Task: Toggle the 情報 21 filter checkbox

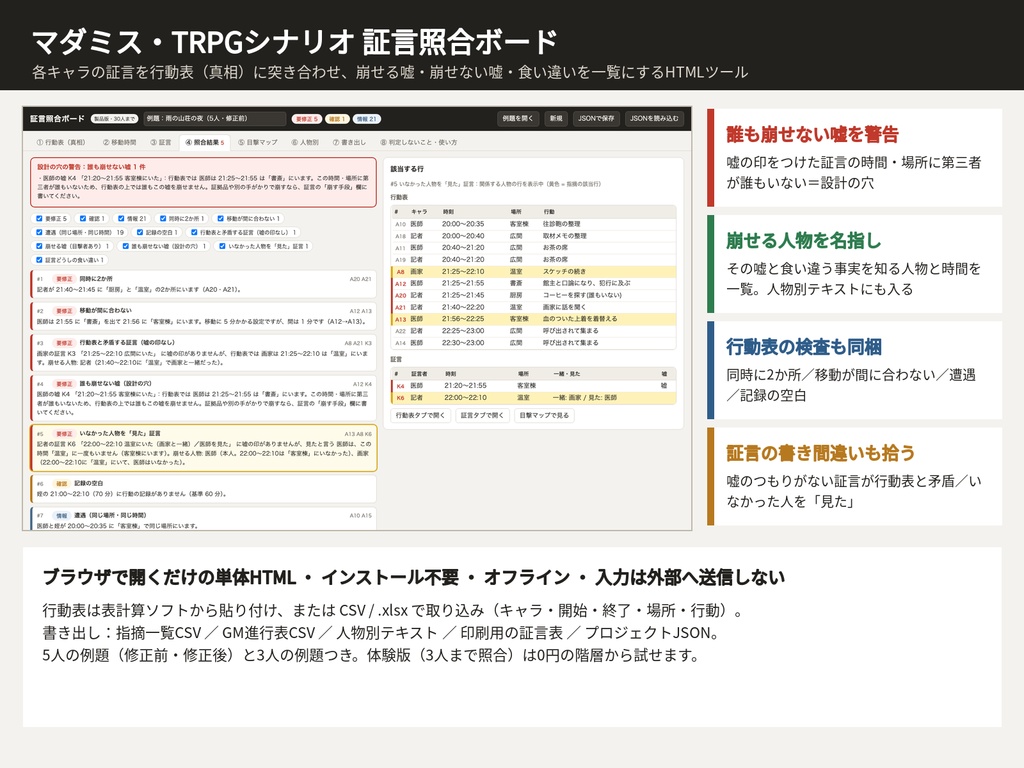Action: pyautogui.click(x=121, y=218)
